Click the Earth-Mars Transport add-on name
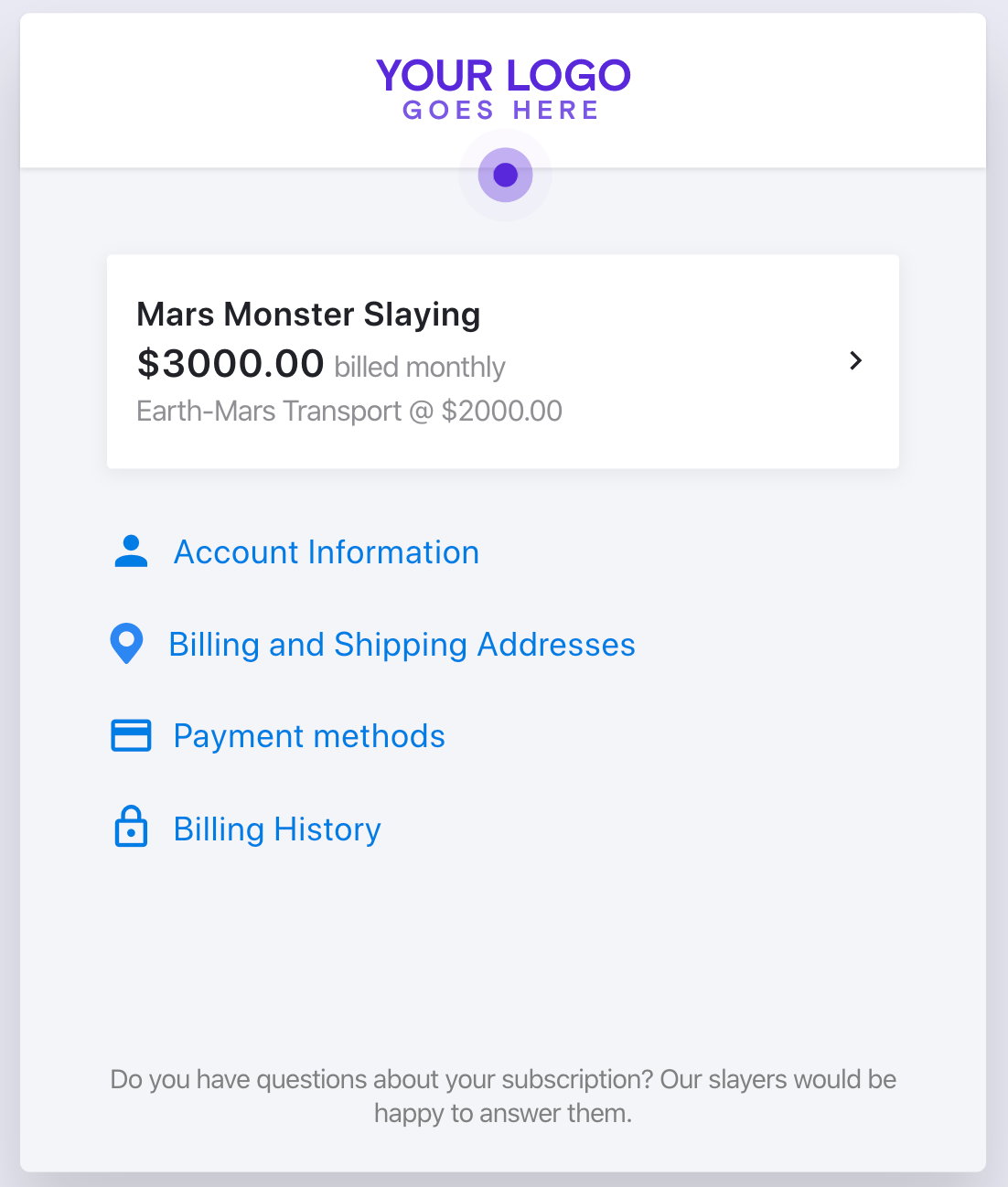 pos(269,412)
